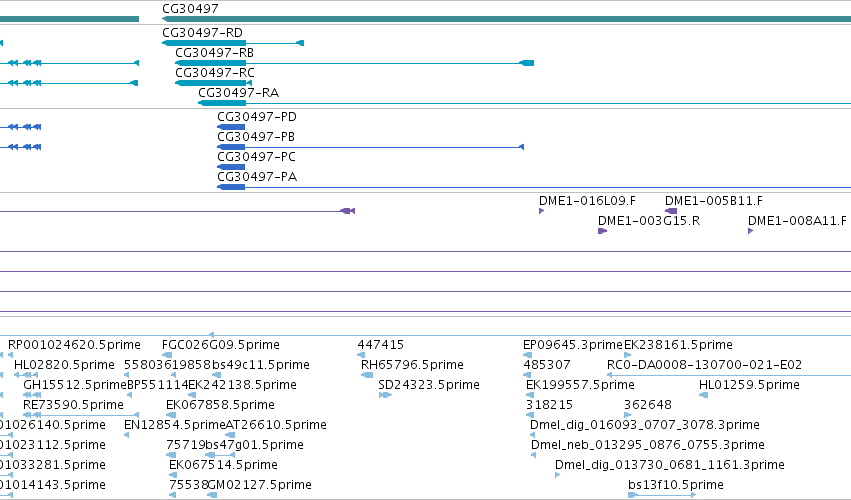Click EST bs13f10.5prime label

point(676,485)
